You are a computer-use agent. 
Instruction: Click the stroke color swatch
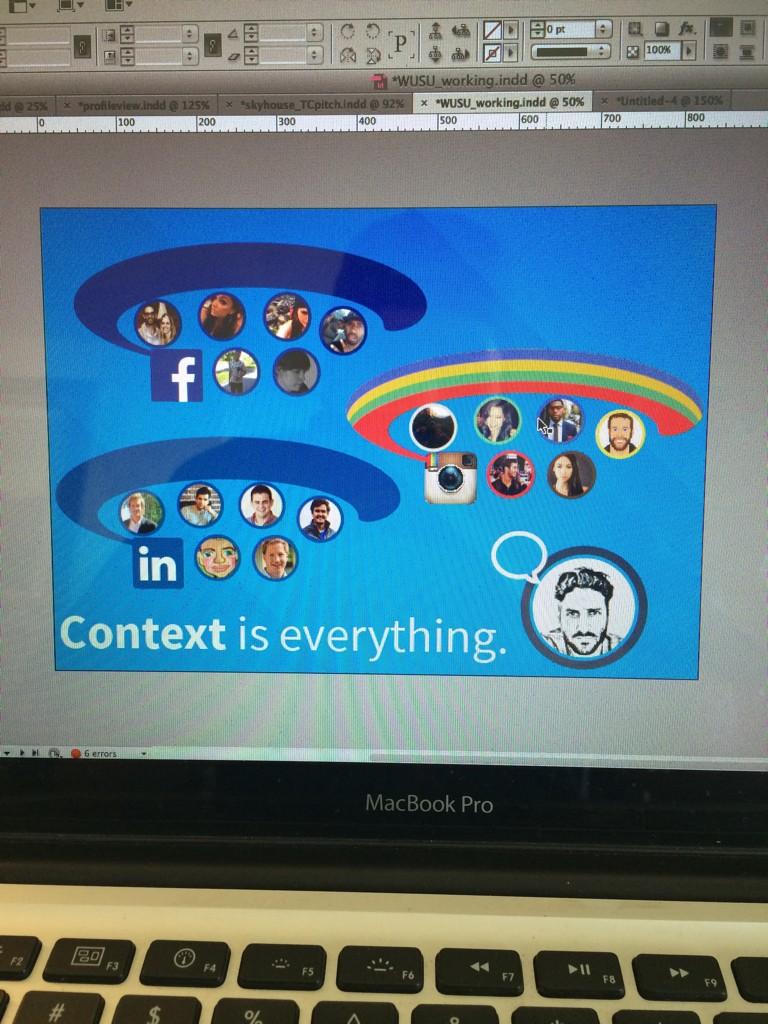(492, 52)
